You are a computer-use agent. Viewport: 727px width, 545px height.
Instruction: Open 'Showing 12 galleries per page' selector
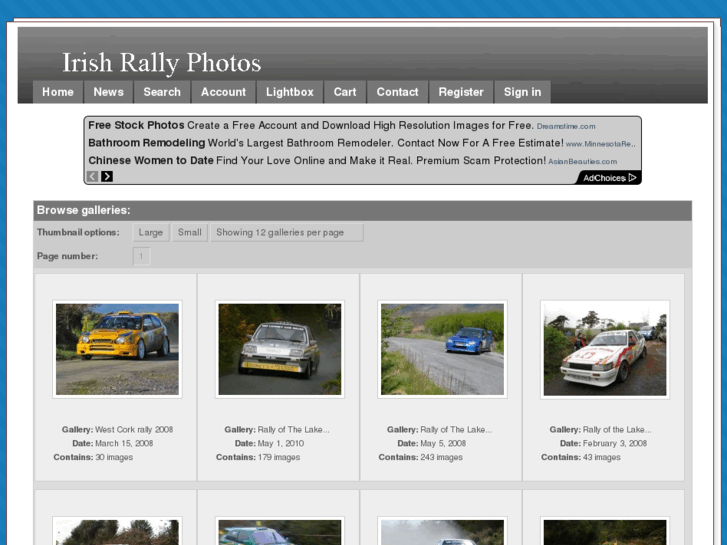point(287,232)
